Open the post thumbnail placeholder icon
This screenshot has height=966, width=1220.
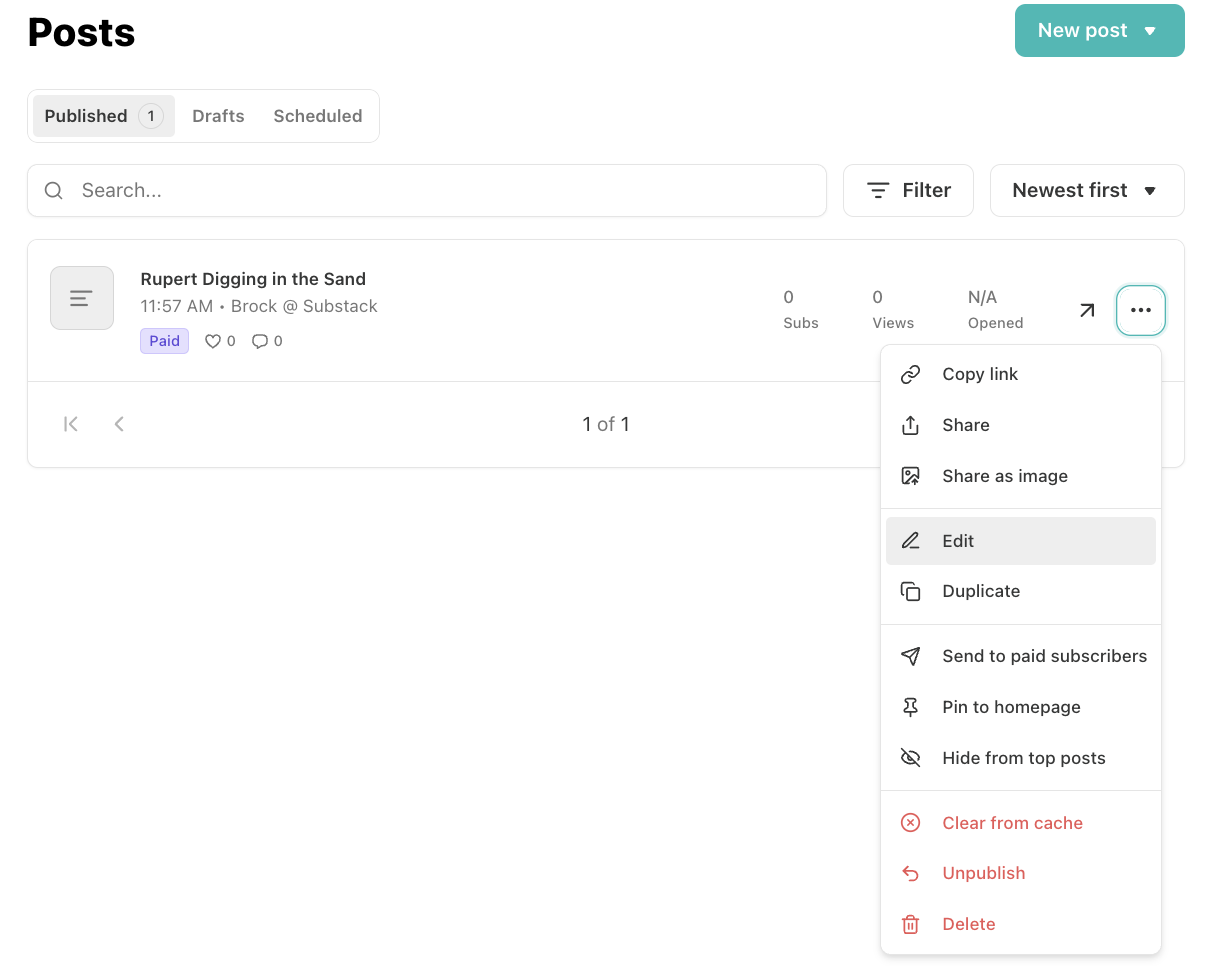point(82,298)
